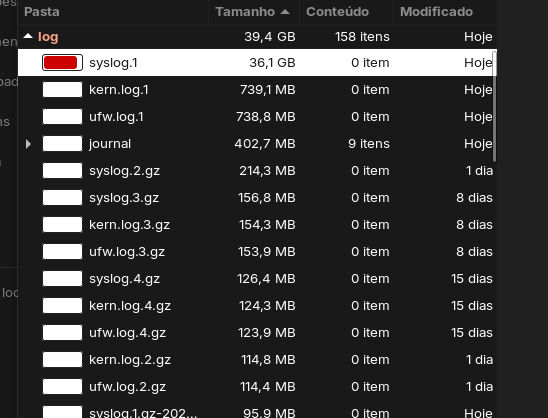Select the syslog.3.gz row
Screen dimensions: 548x418
point(257,197)
